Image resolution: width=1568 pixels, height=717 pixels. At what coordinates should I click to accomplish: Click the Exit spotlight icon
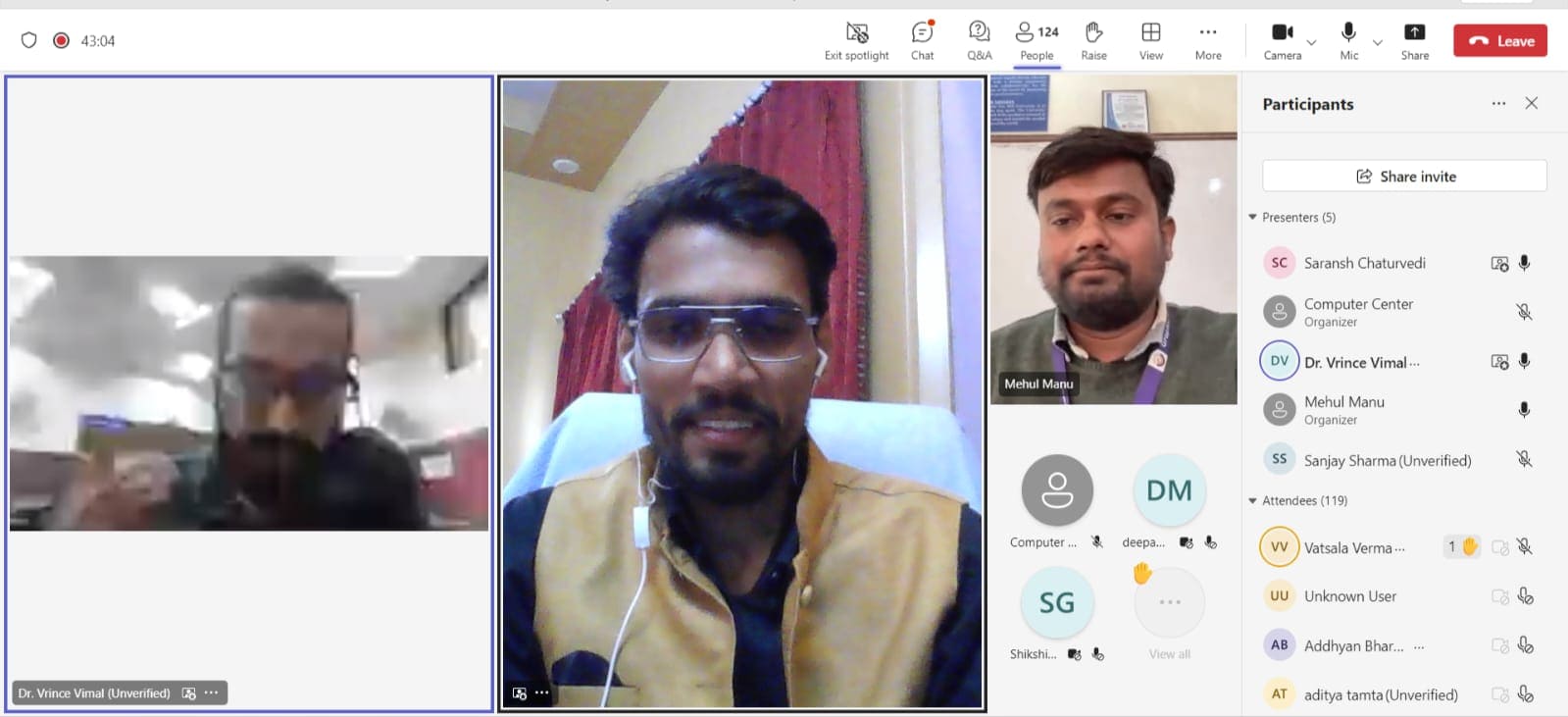tap(856, 33)
